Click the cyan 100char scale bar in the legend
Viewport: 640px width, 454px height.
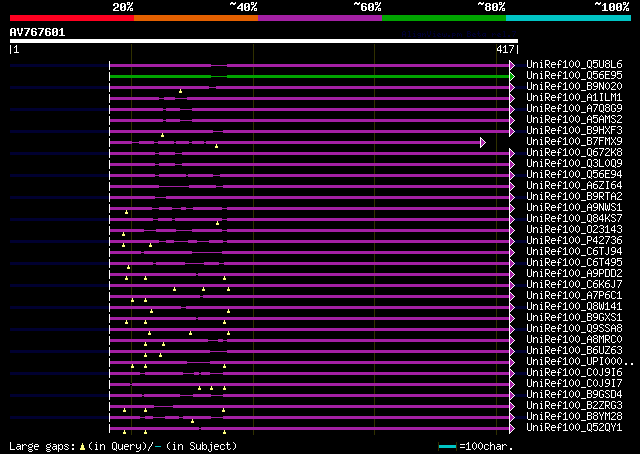tap(447, 447)
